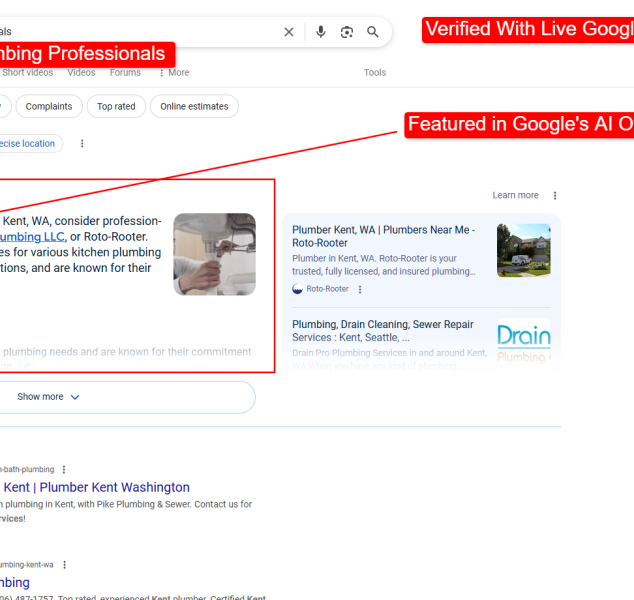Open Google Lens image search icon
The image size is (634, 600).
click(x=347, y=32)
